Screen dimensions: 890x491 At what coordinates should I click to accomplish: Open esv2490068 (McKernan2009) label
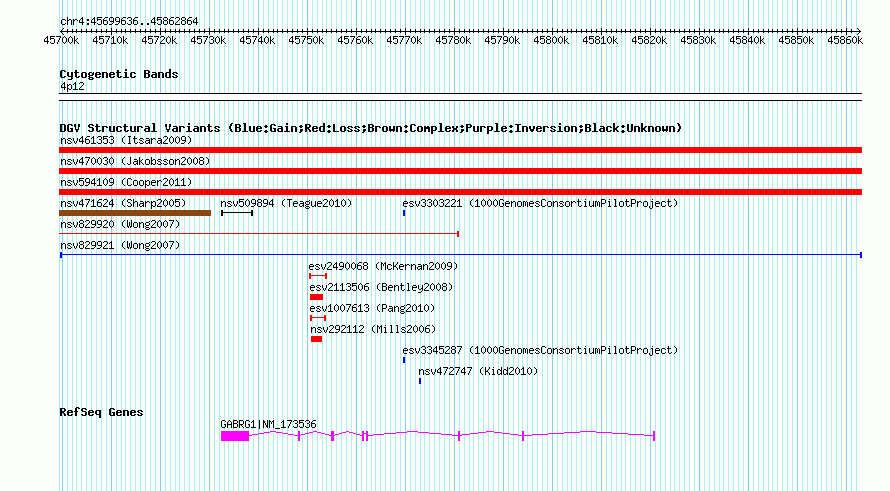pos(383,266)
